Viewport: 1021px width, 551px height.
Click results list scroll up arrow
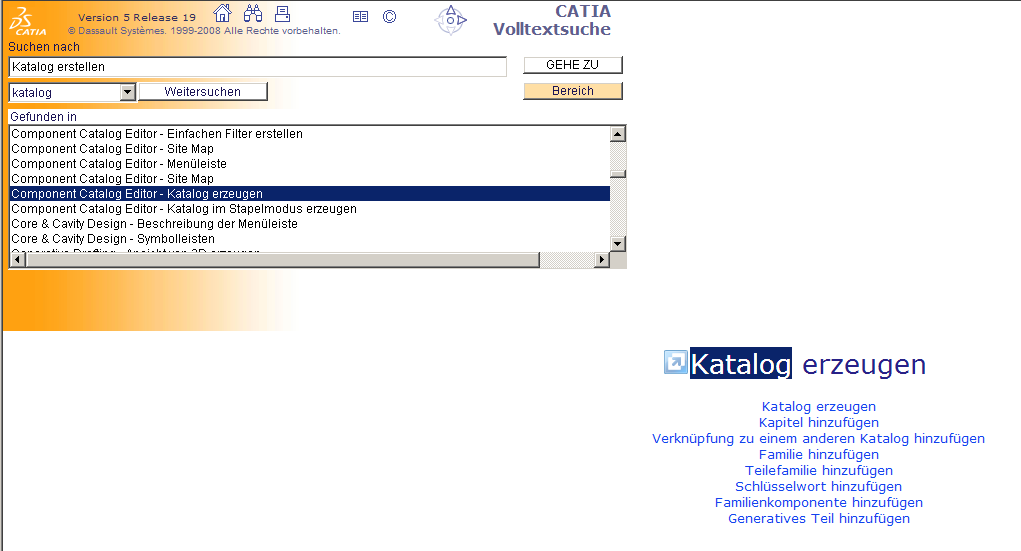click(618, 134)
